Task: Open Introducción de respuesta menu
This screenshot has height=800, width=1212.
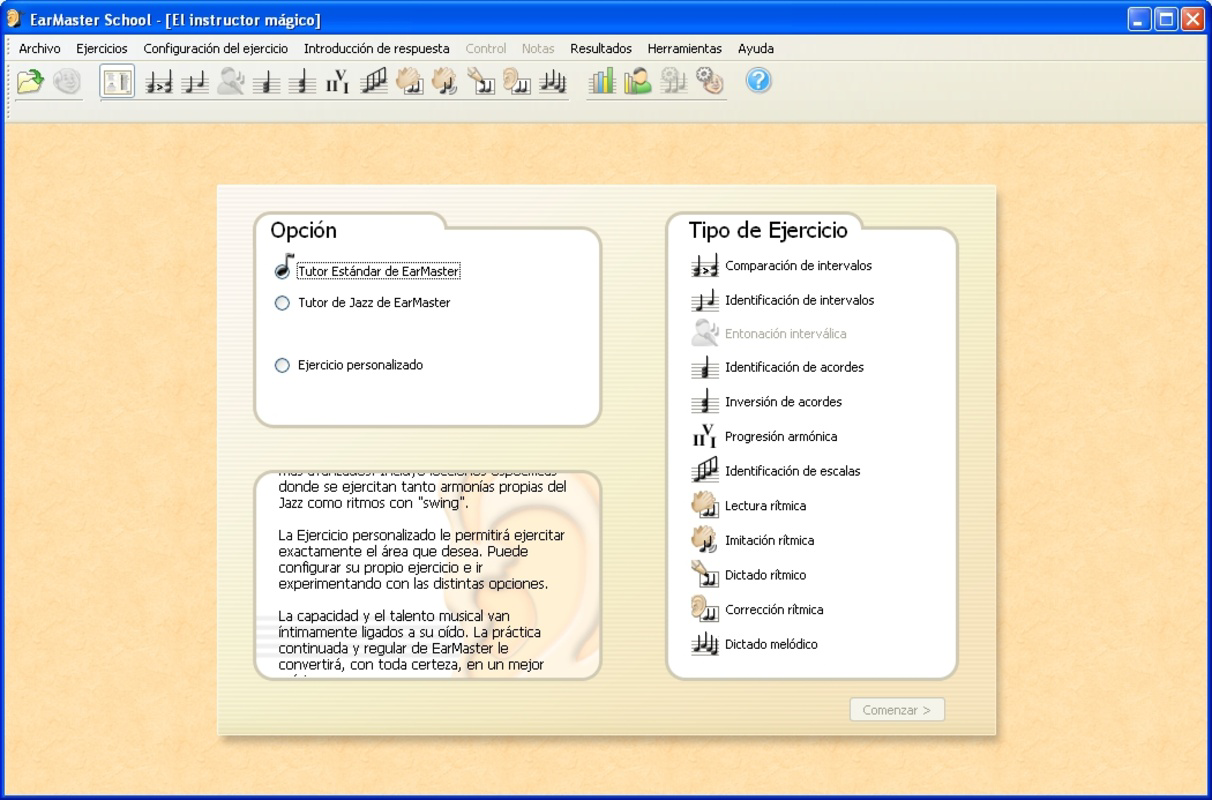Action: [377, 48]
